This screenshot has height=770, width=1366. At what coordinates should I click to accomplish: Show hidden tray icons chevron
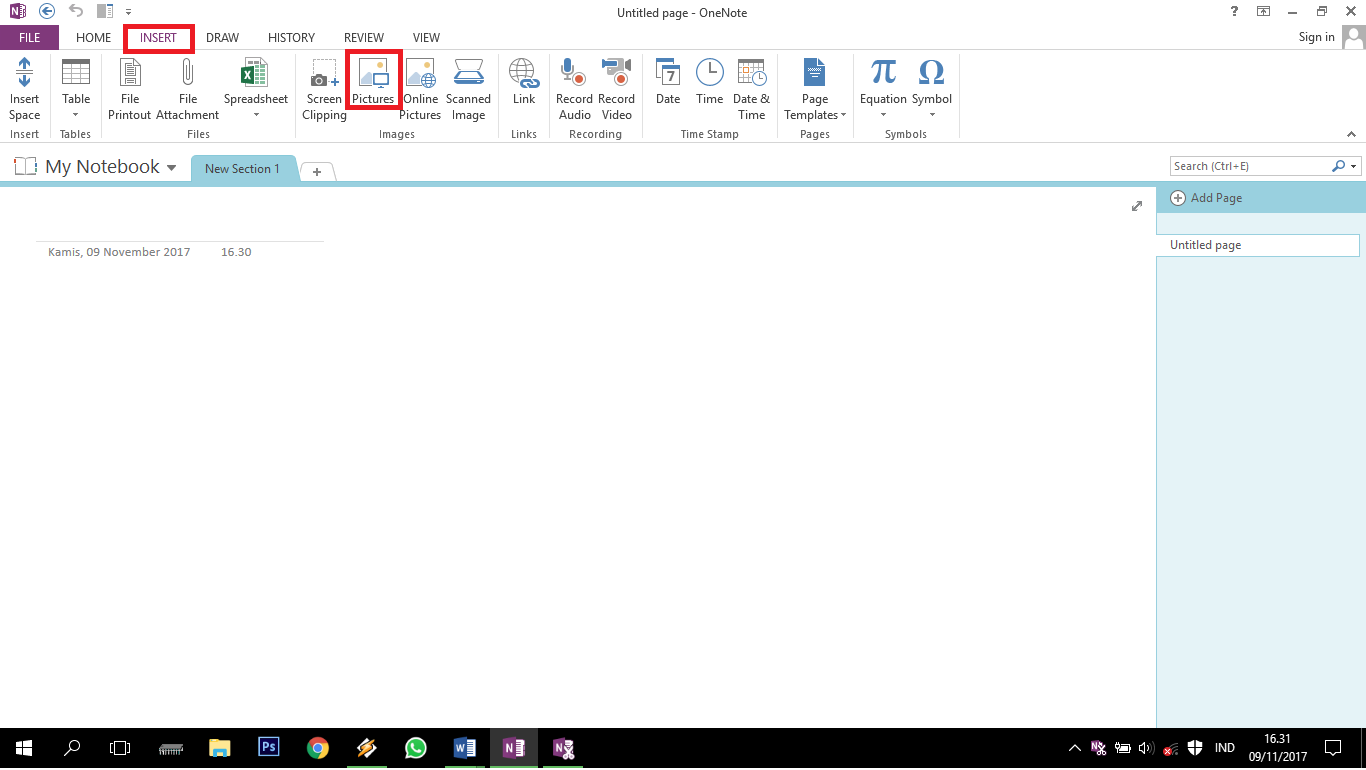pyautogui.click(x=1075, y=748)
